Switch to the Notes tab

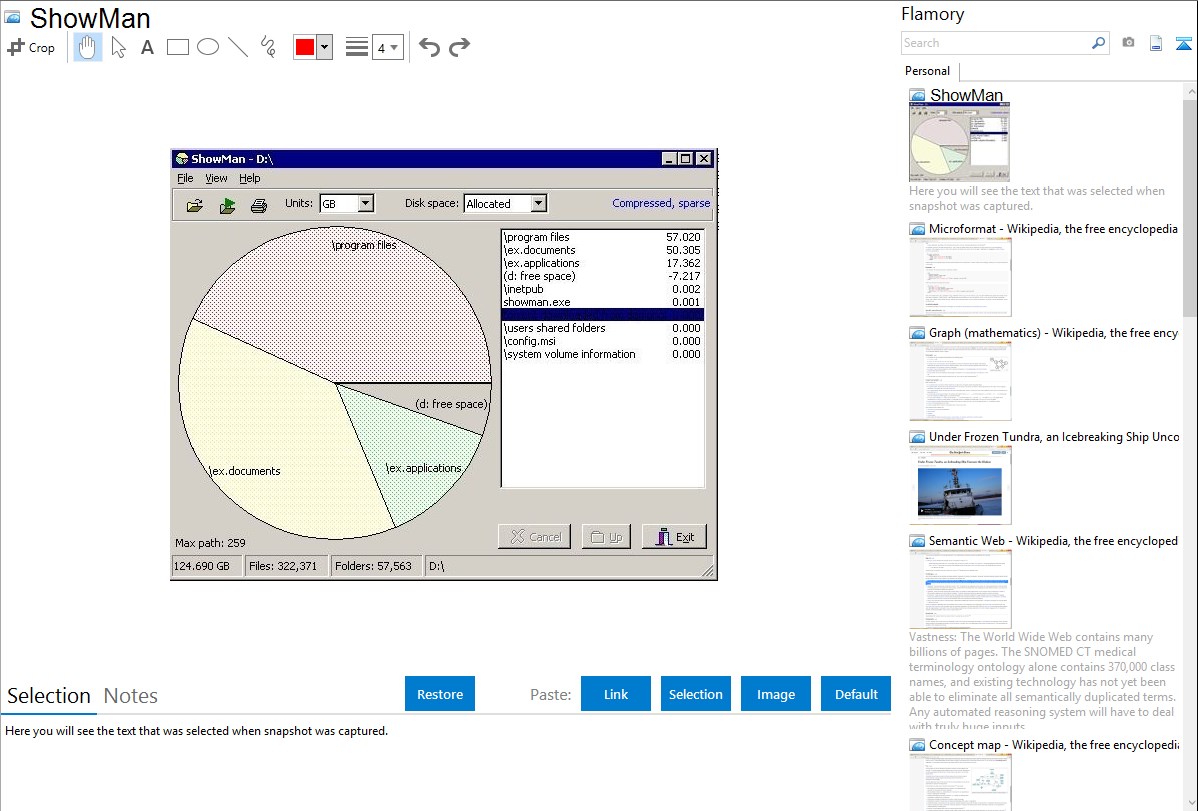(131, 696)
